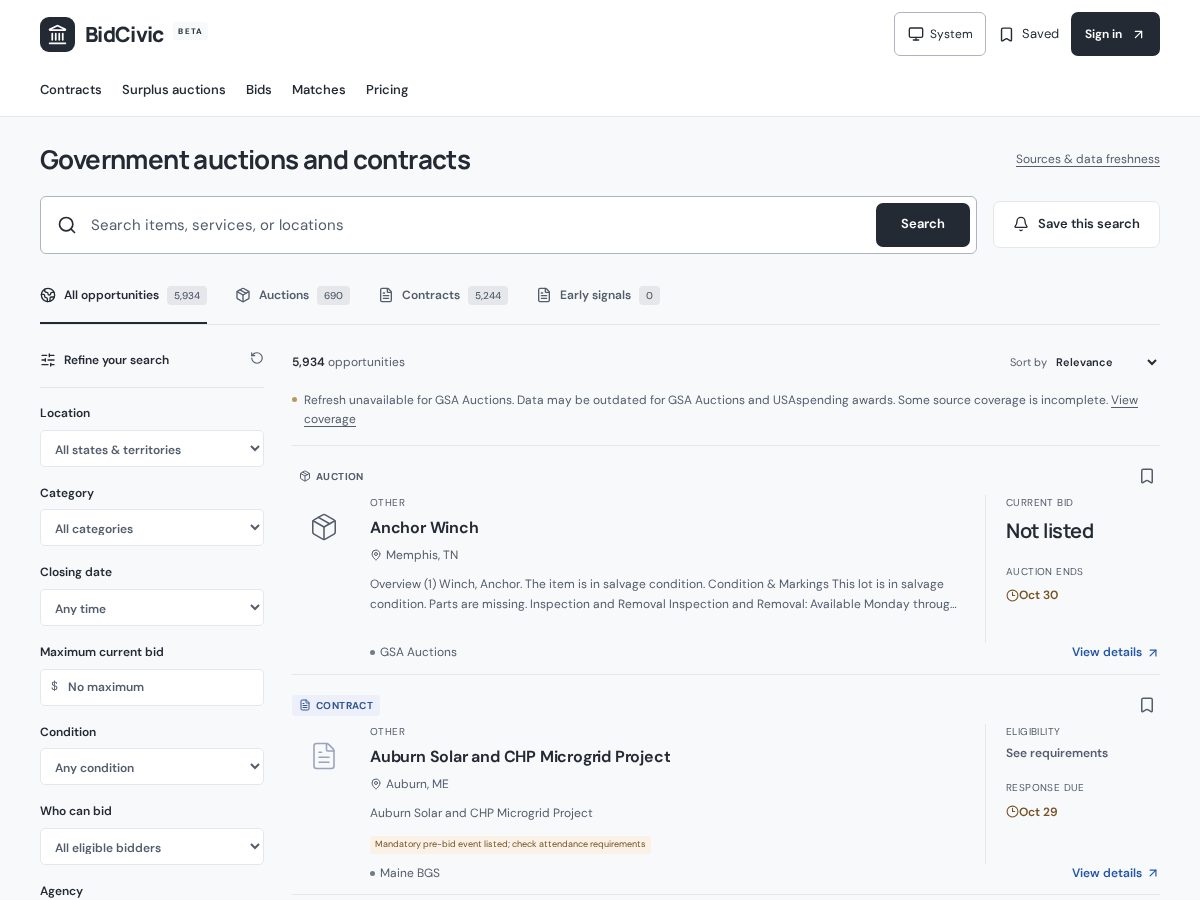Click the document icon beside Auburn Solar project
Image resolution: width=1200 pixels, height=900 pixels.
324,756
